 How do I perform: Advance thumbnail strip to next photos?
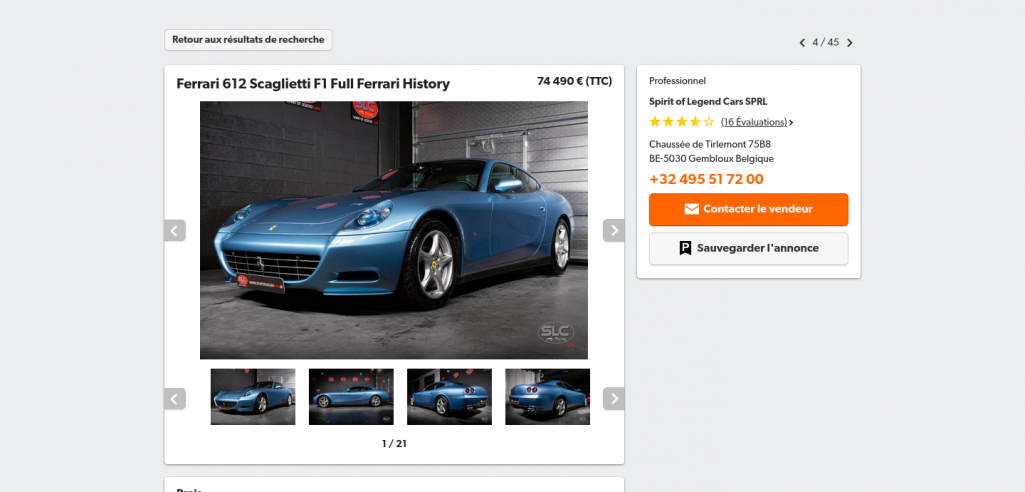click(614, 399)
